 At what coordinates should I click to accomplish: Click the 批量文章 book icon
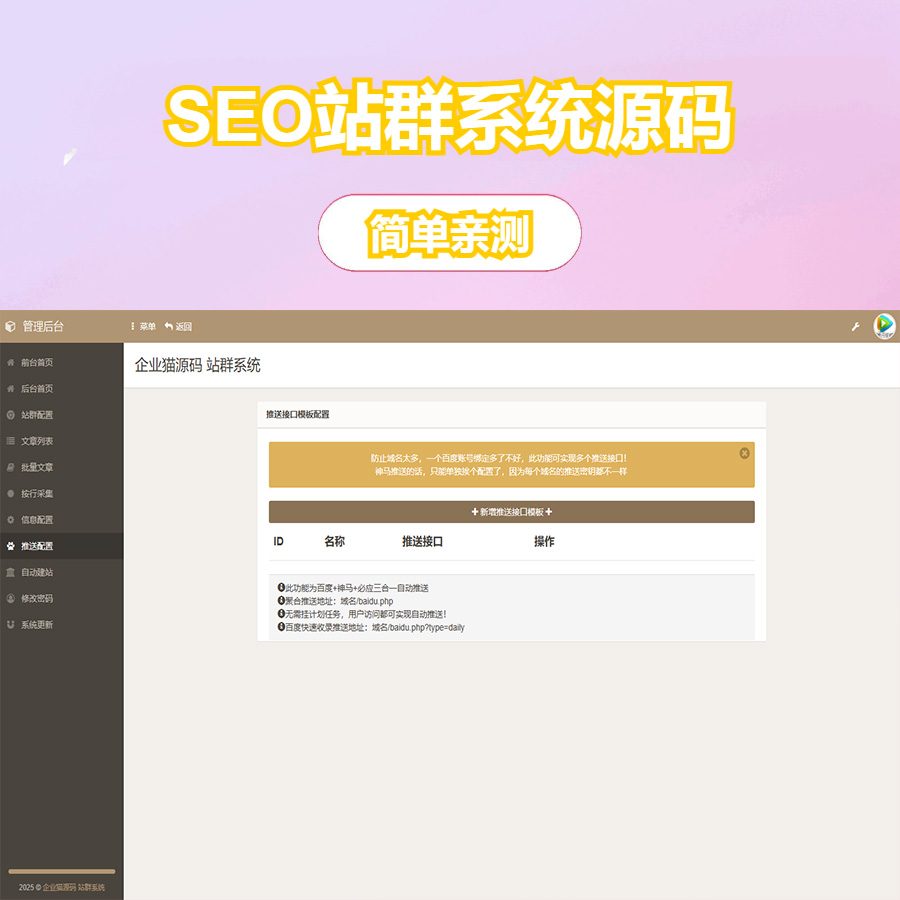11,466
